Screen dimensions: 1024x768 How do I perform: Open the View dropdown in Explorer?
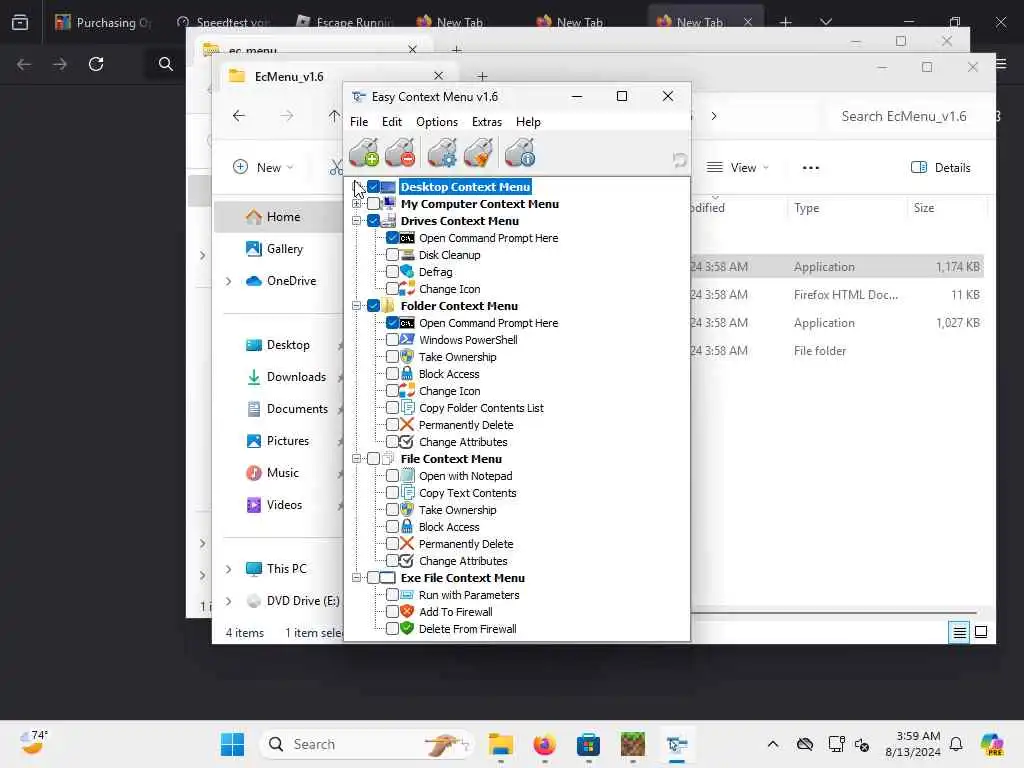click(x=738, y=168)
